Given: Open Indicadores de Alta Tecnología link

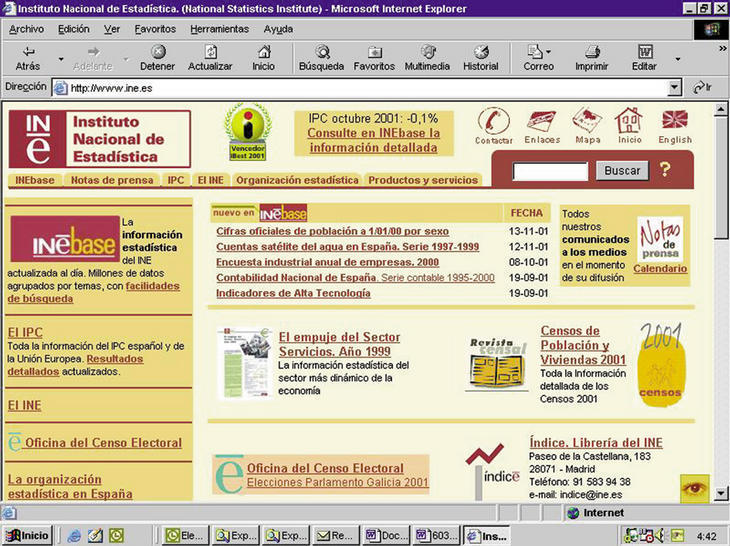Looking at the screenshot, I should pos(293,293).
